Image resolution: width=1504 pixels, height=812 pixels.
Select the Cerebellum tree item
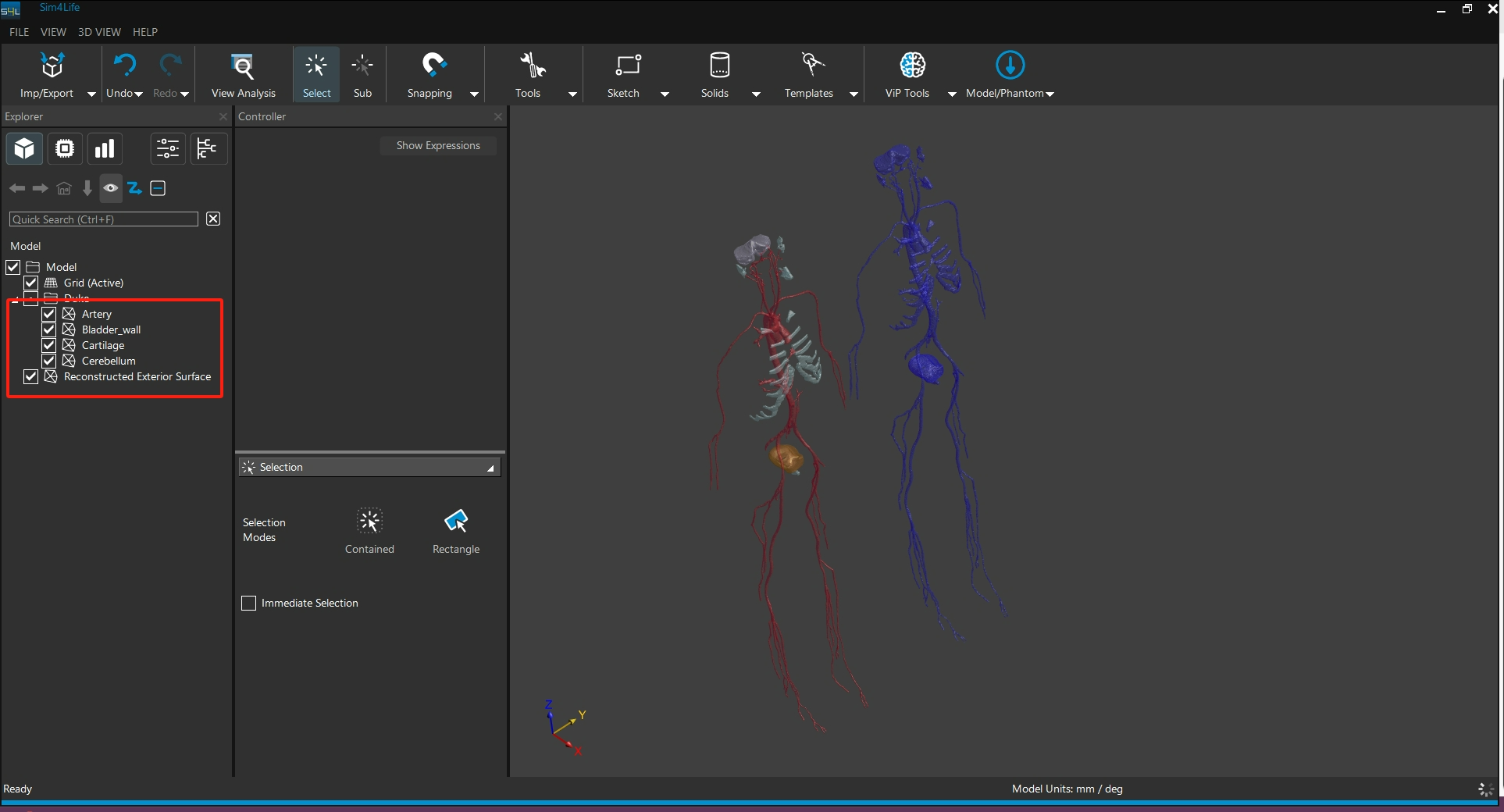109,361
